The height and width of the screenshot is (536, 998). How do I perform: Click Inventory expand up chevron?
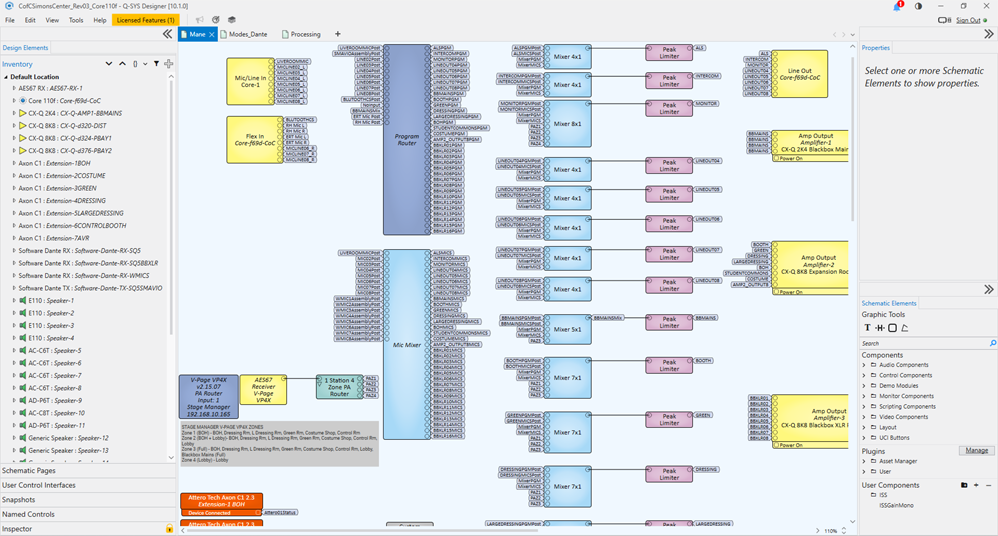(x=122, y=64)
